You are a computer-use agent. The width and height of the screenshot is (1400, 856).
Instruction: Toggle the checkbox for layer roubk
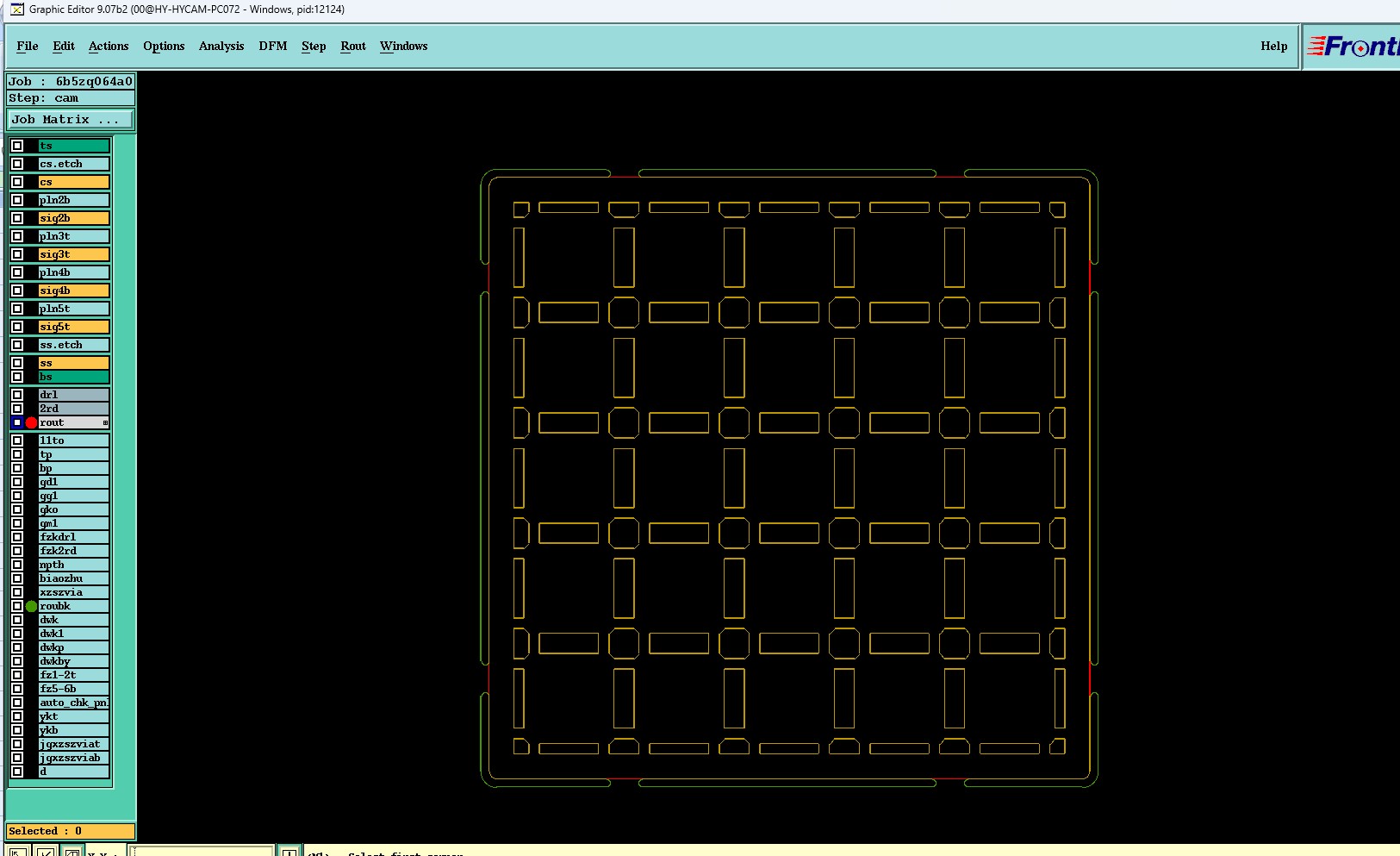pos(17,606)
